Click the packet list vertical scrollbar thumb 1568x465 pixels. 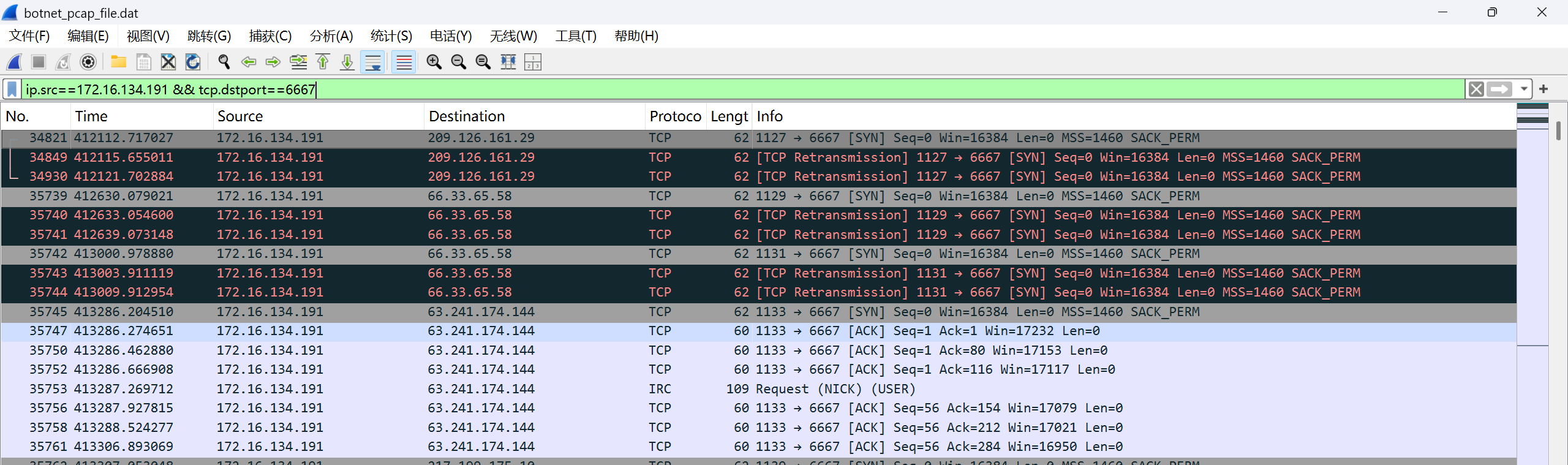pyautogui.click(x=1558, y=130)
